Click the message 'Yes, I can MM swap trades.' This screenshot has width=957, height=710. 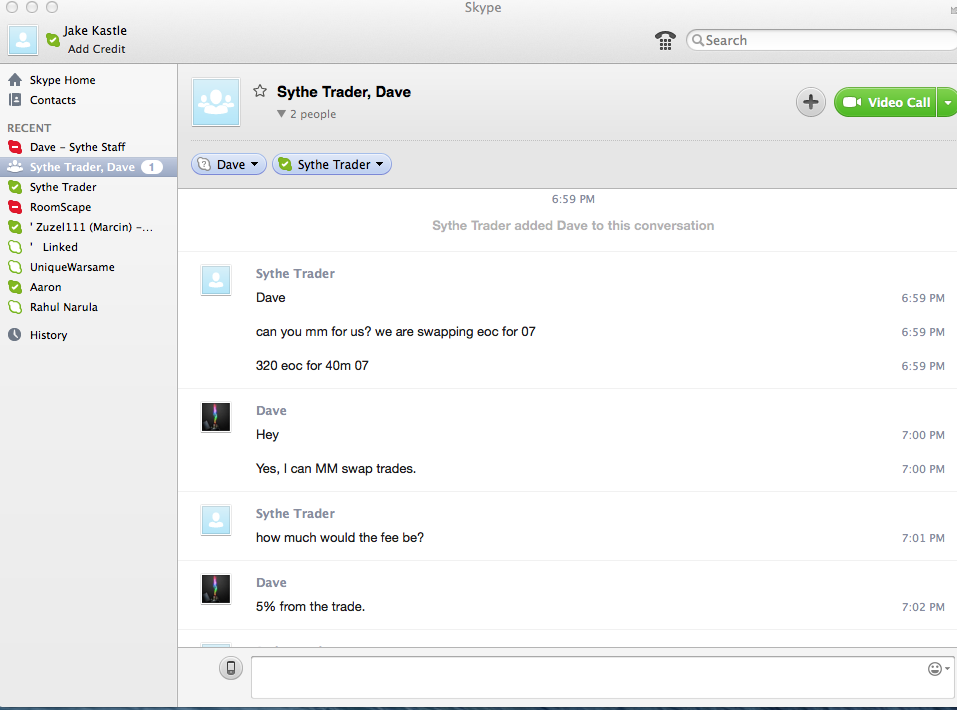[x=336, y=469]
